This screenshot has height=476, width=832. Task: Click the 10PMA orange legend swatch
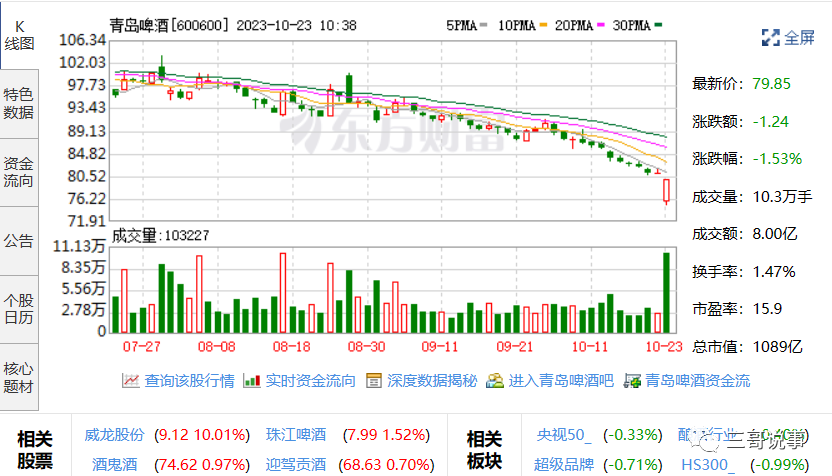pos(543,25)
